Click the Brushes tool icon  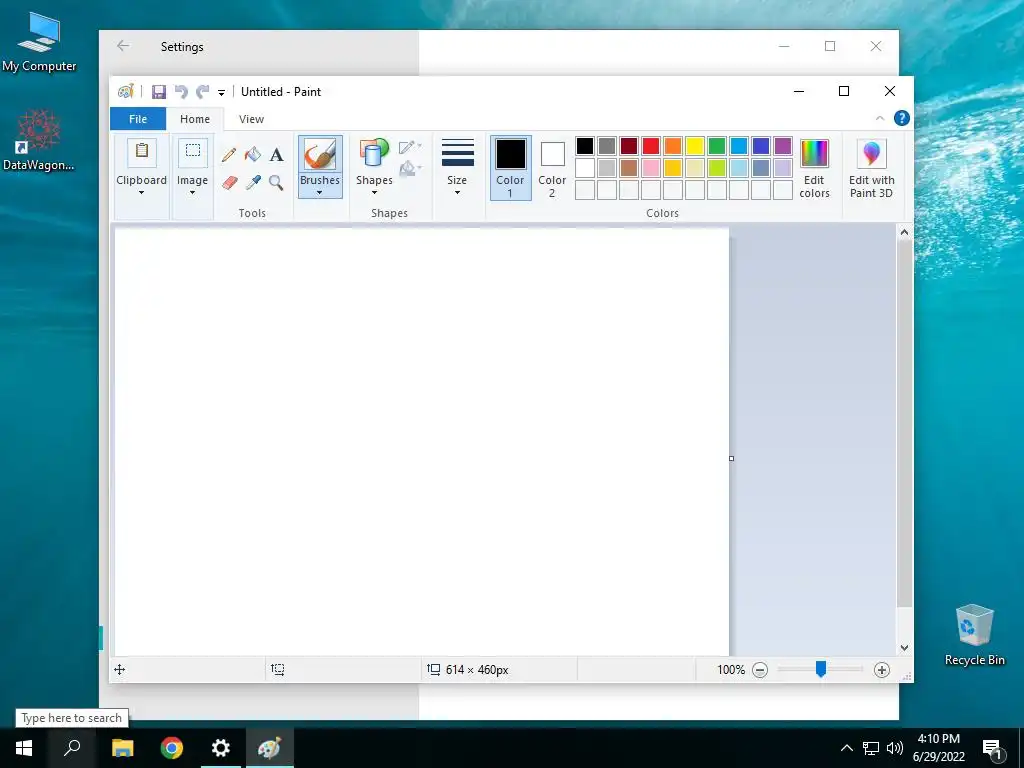pyautogui.click(x=320, y=155)
